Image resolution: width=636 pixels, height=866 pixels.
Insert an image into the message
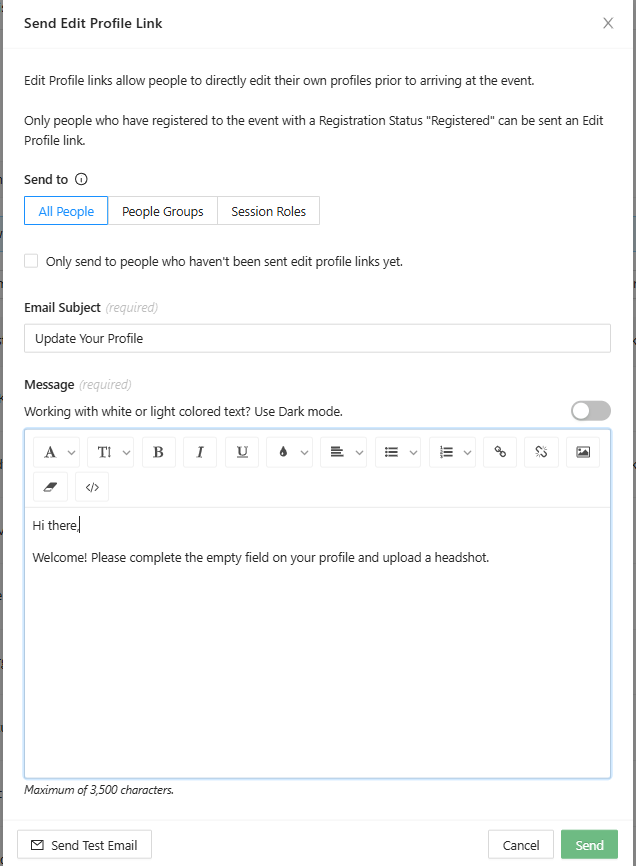click(583, 452)
